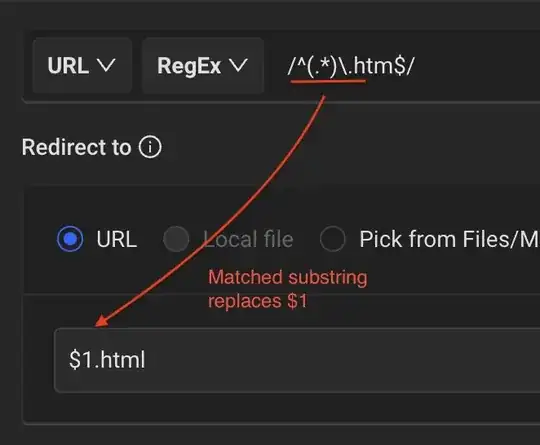Click the Pick from Files label text
This screenshot has height=445, width=540.
(449, 239)
